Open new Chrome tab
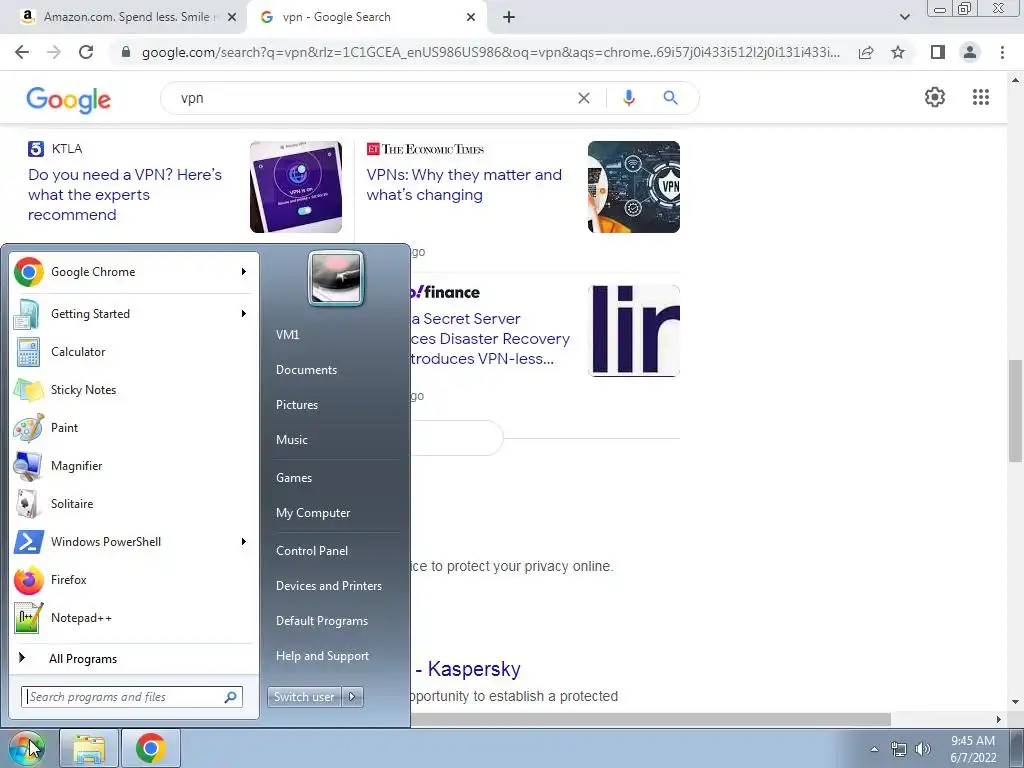 pyautogui.click(x=509, y=17)
